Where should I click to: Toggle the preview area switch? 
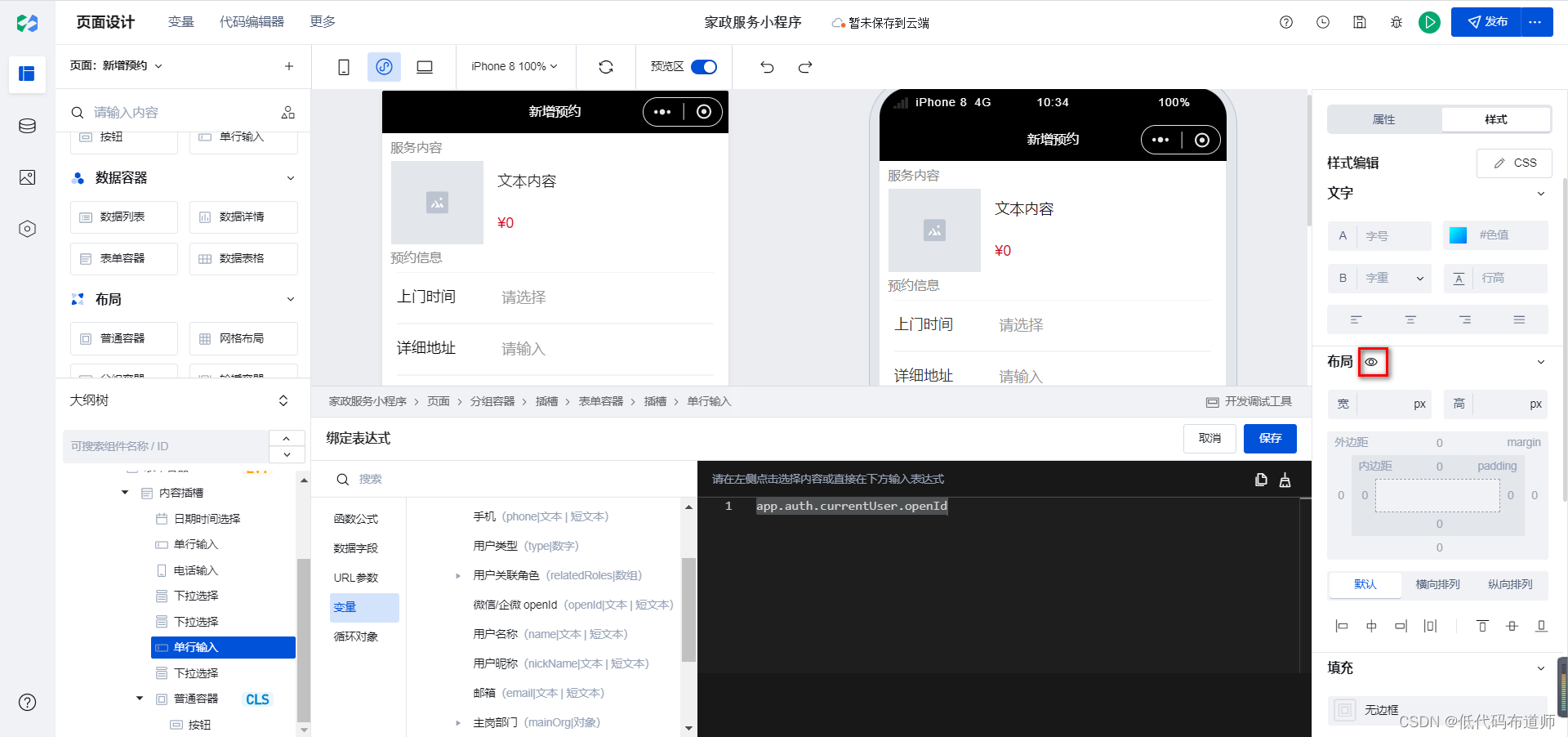click(704, 67)
